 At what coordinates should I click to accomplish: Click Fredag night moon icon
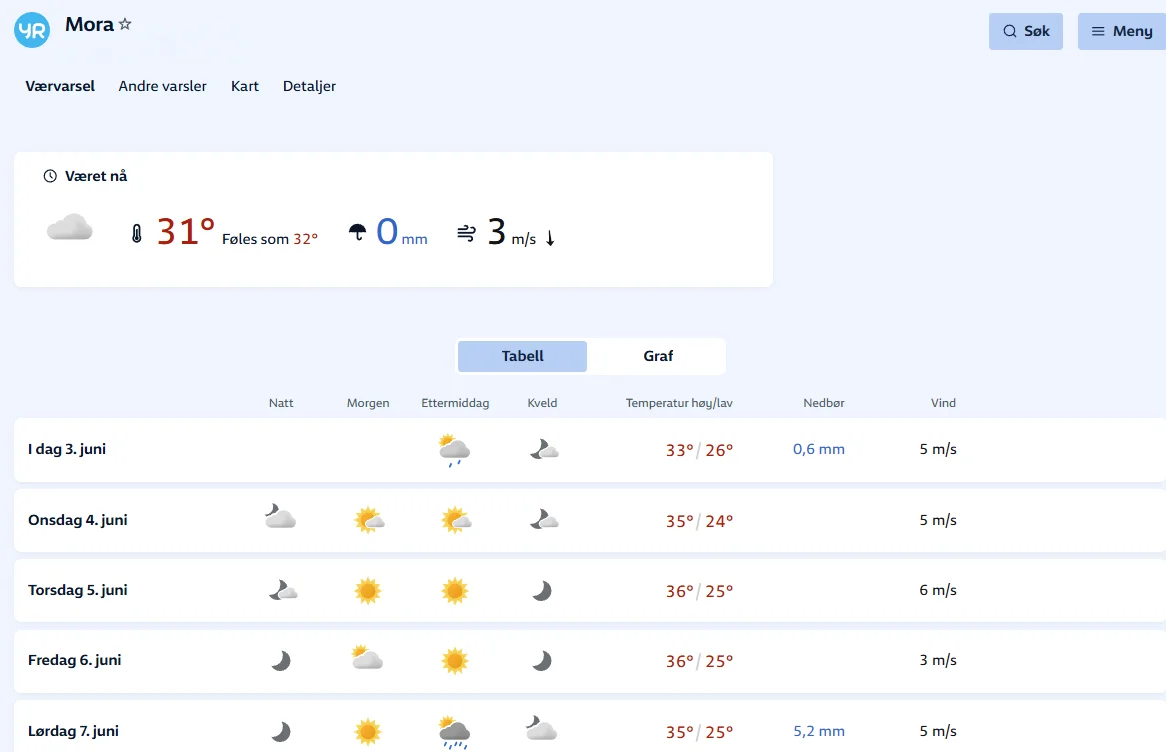pyautogui.click(x=281, y=661)
